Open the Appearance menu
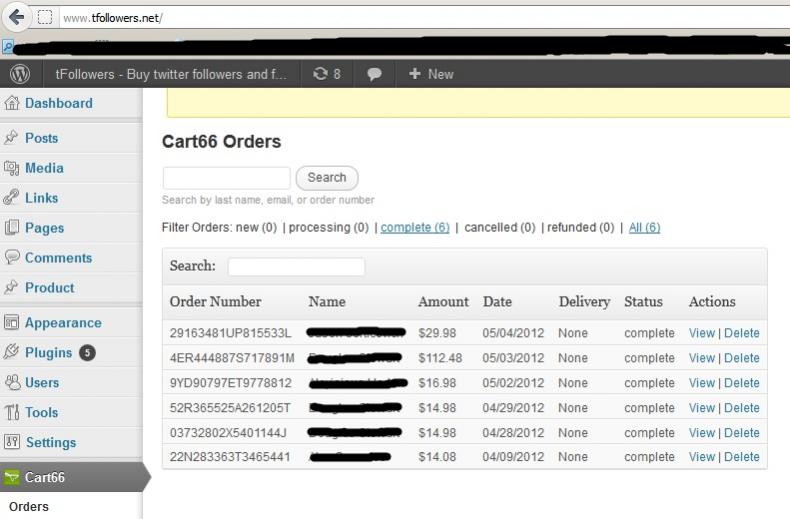Viewport: 790px width, 519px height. coord(63,322)
